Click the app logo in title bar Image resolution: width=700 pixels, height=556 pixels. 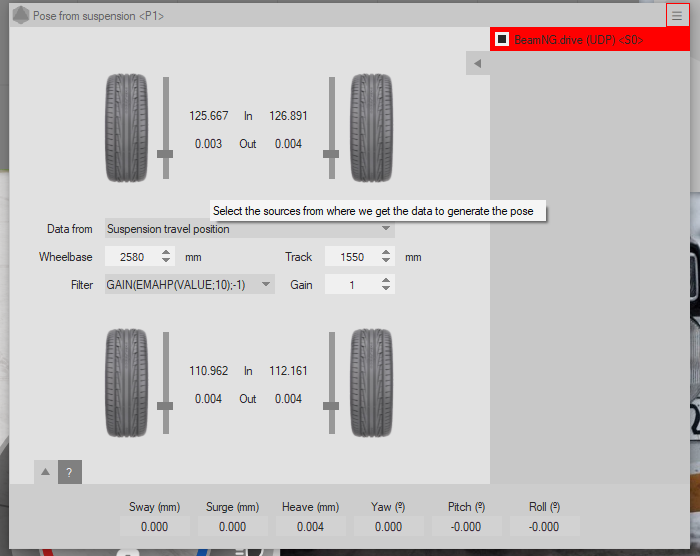click(20, 16)
